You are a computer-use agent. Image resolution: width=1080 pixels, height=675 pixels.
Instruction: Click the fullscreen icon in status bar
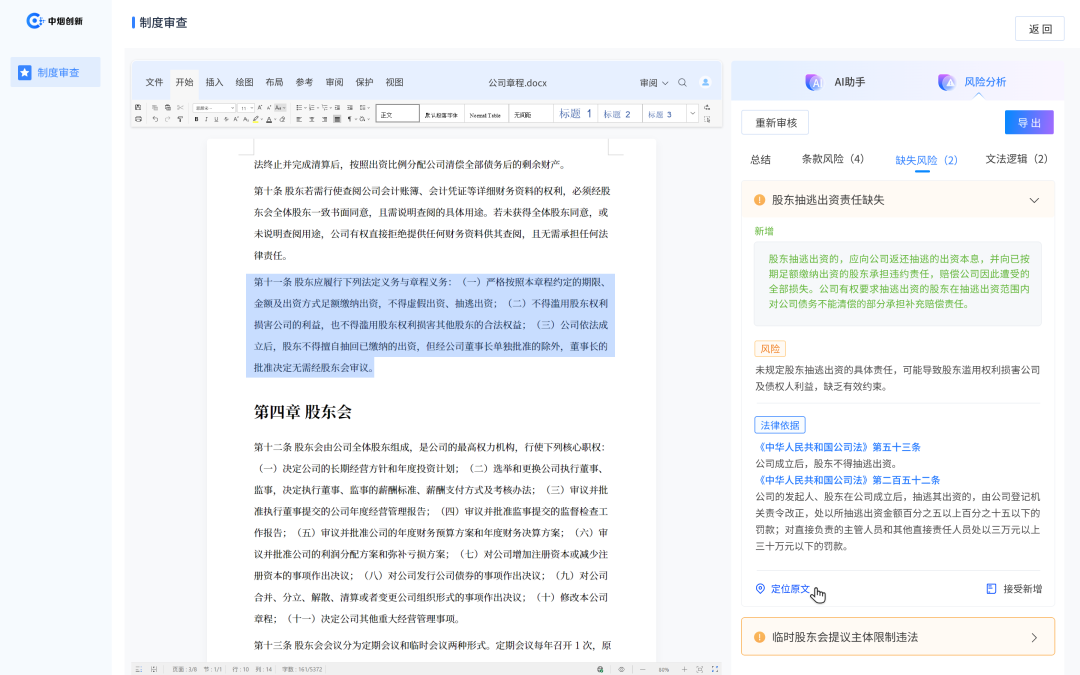(x=715, y=669)
